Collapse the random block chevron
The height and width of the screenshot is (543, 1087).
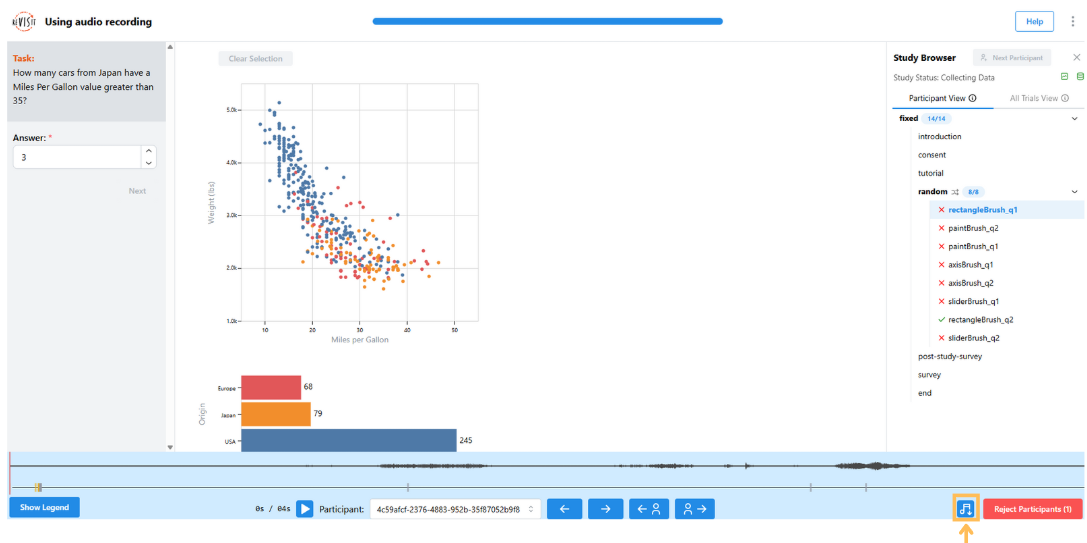click(1074, 191)
